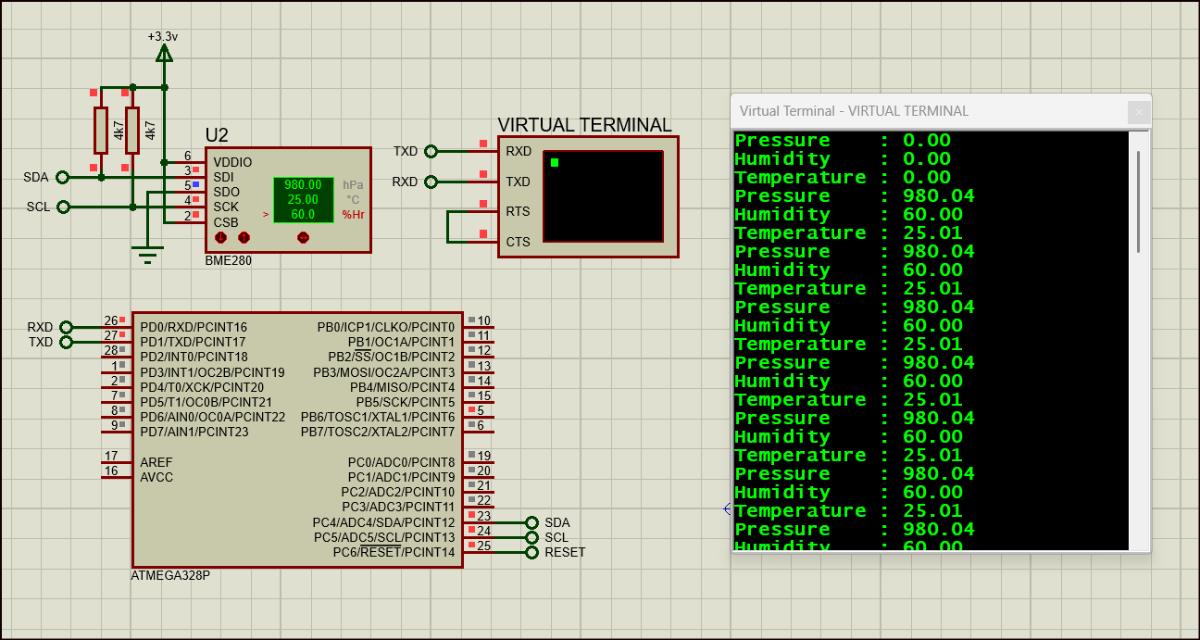Click the PB5/SCK/PCINT5 pin label
Screen dimensions: 1200x640
pos(405,402)
